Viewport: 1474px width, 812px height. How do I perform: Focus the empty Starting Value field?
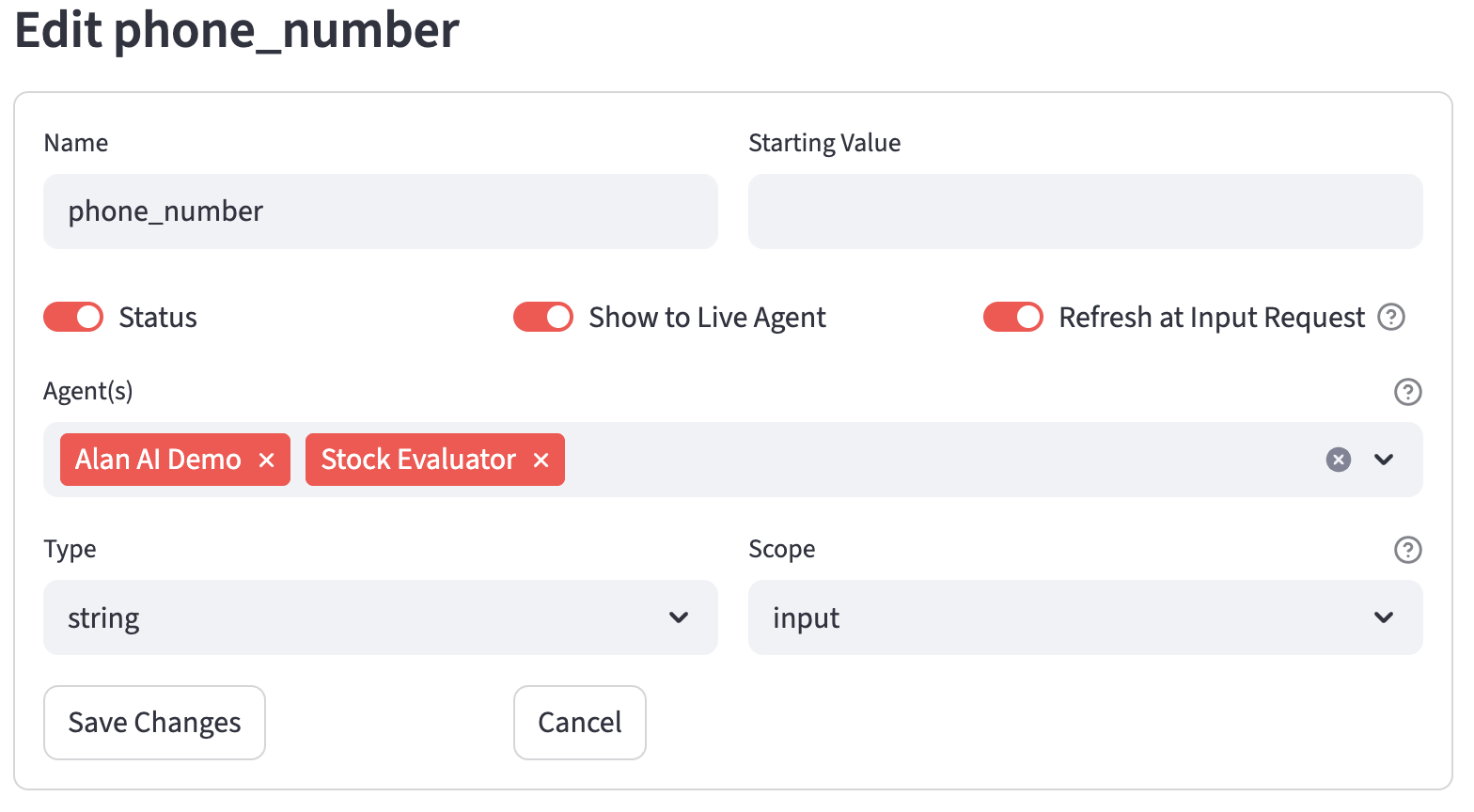click(x=1086, y=211)
